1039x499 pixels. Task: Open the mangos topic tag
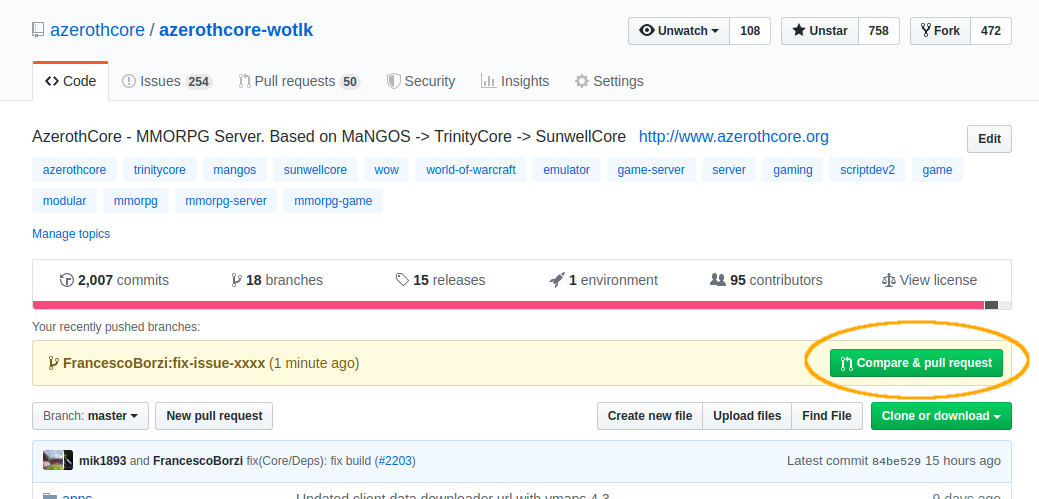235,170
